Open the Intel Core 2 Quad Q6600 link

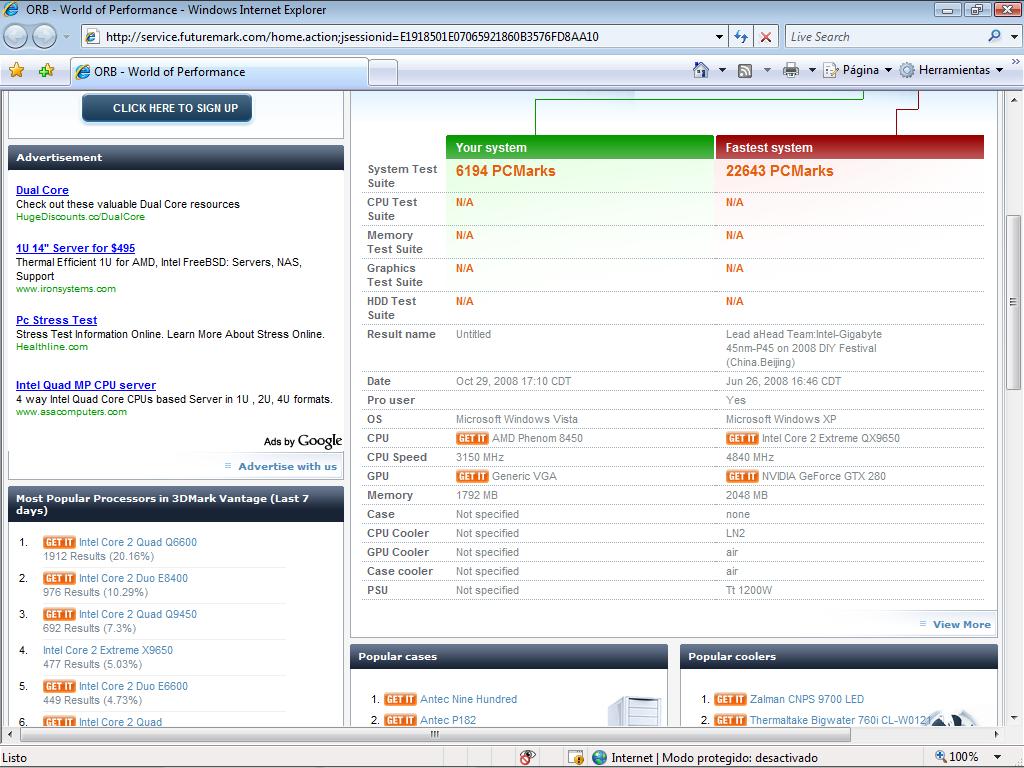138,542
